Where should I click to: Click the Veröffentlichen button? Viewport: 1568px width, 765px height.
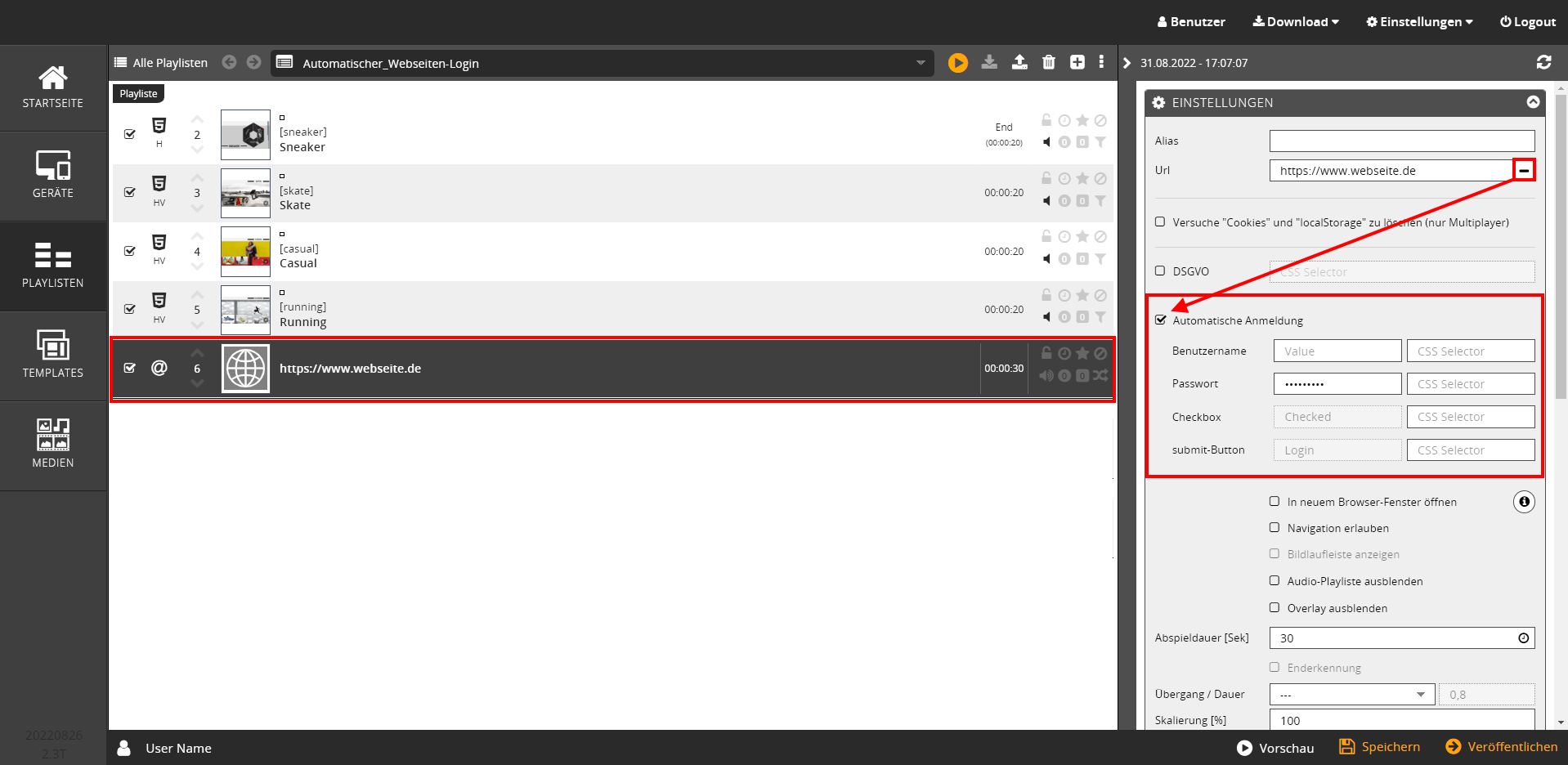click(x=1502, y=747)
